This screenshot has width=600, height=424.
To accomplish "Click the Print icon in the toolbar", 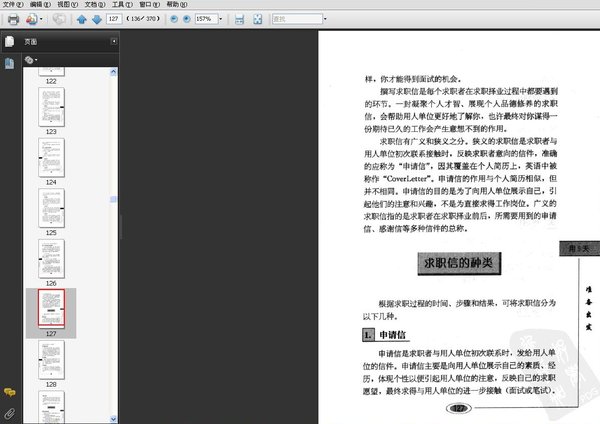I will pyautogui.click(x=13, y=19).
